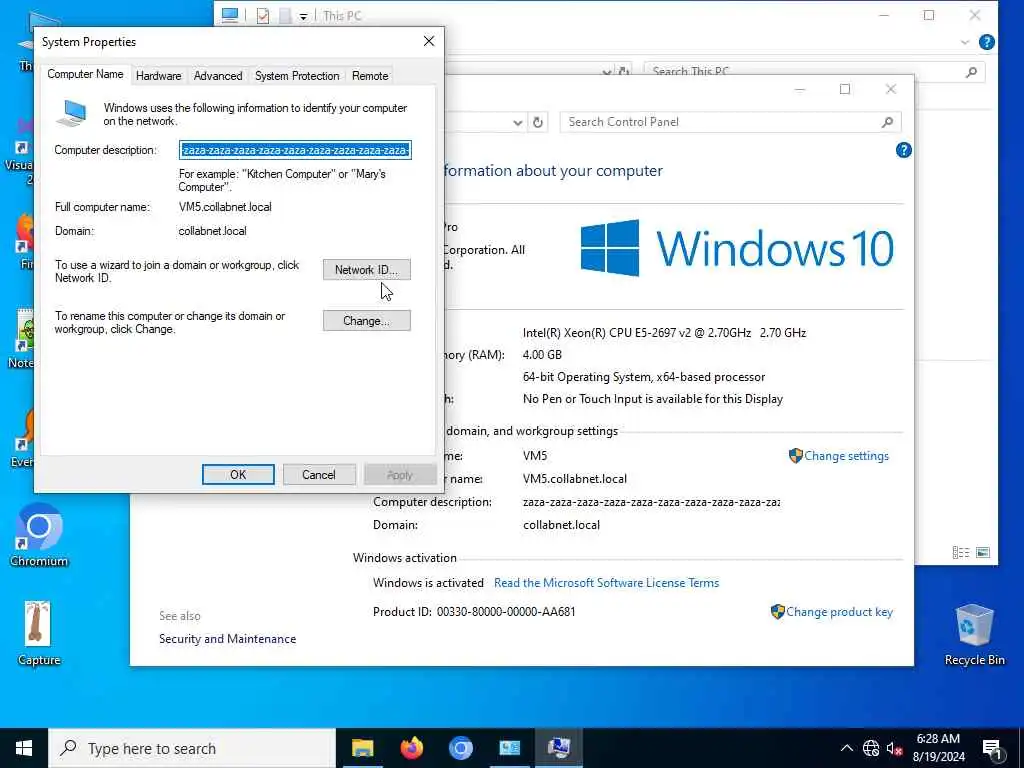Go to the Remote tab

point(370,76)
